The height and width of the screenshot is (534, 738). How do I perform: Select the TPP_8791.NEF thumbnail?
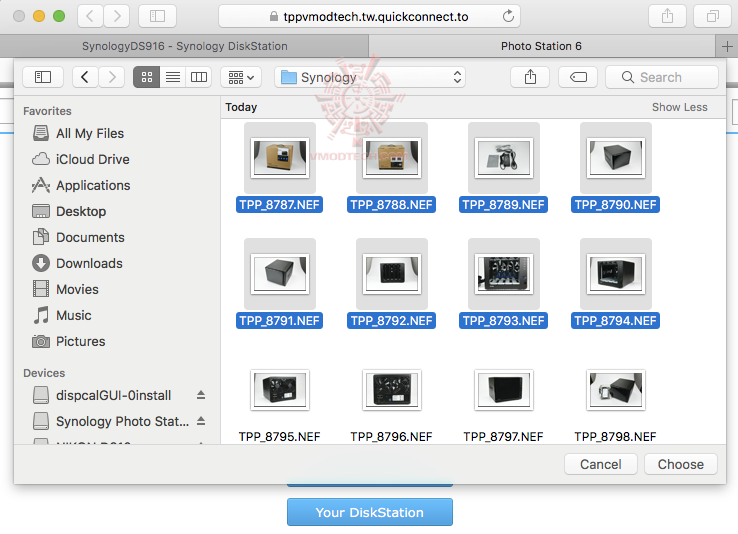(280, 274)
